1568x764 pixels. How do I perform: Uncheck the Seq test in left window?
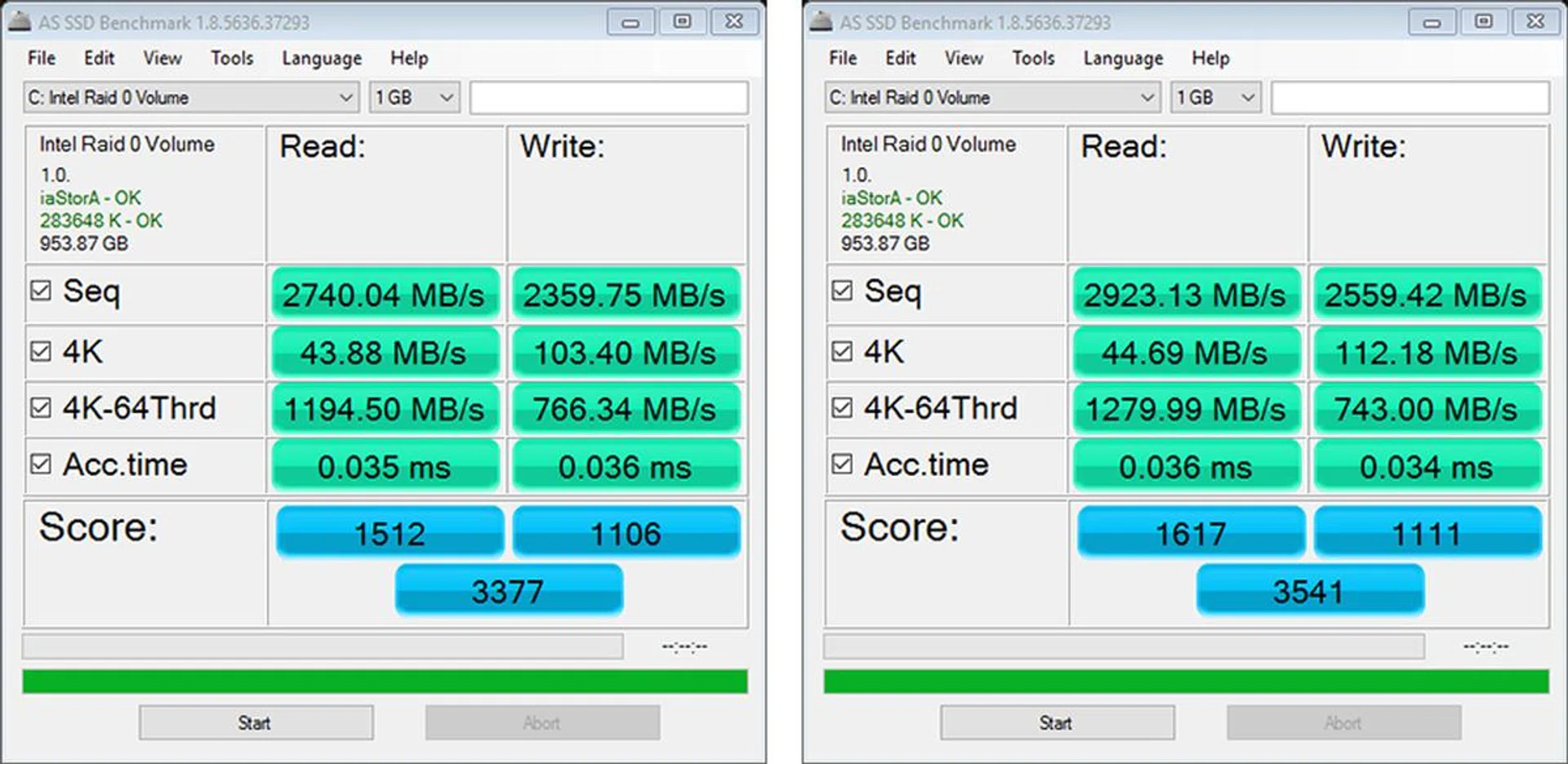(x=41, y=291)
